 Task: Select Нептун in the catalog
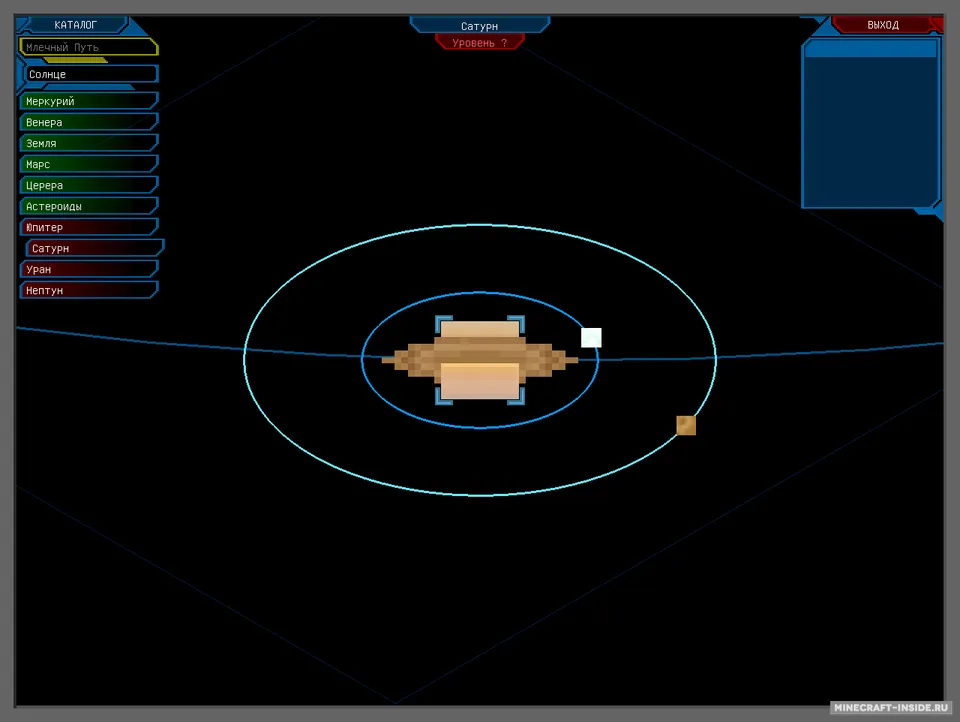pyautogui.click(x=89, y=290)
